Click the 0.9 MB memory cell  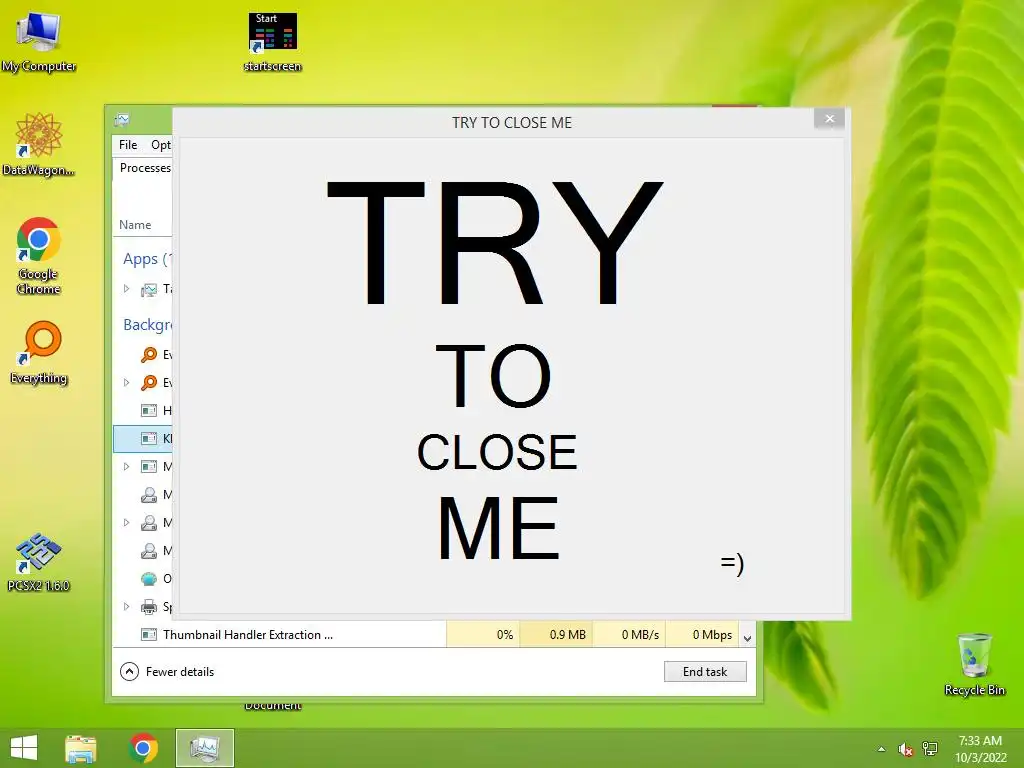[556, 635]
